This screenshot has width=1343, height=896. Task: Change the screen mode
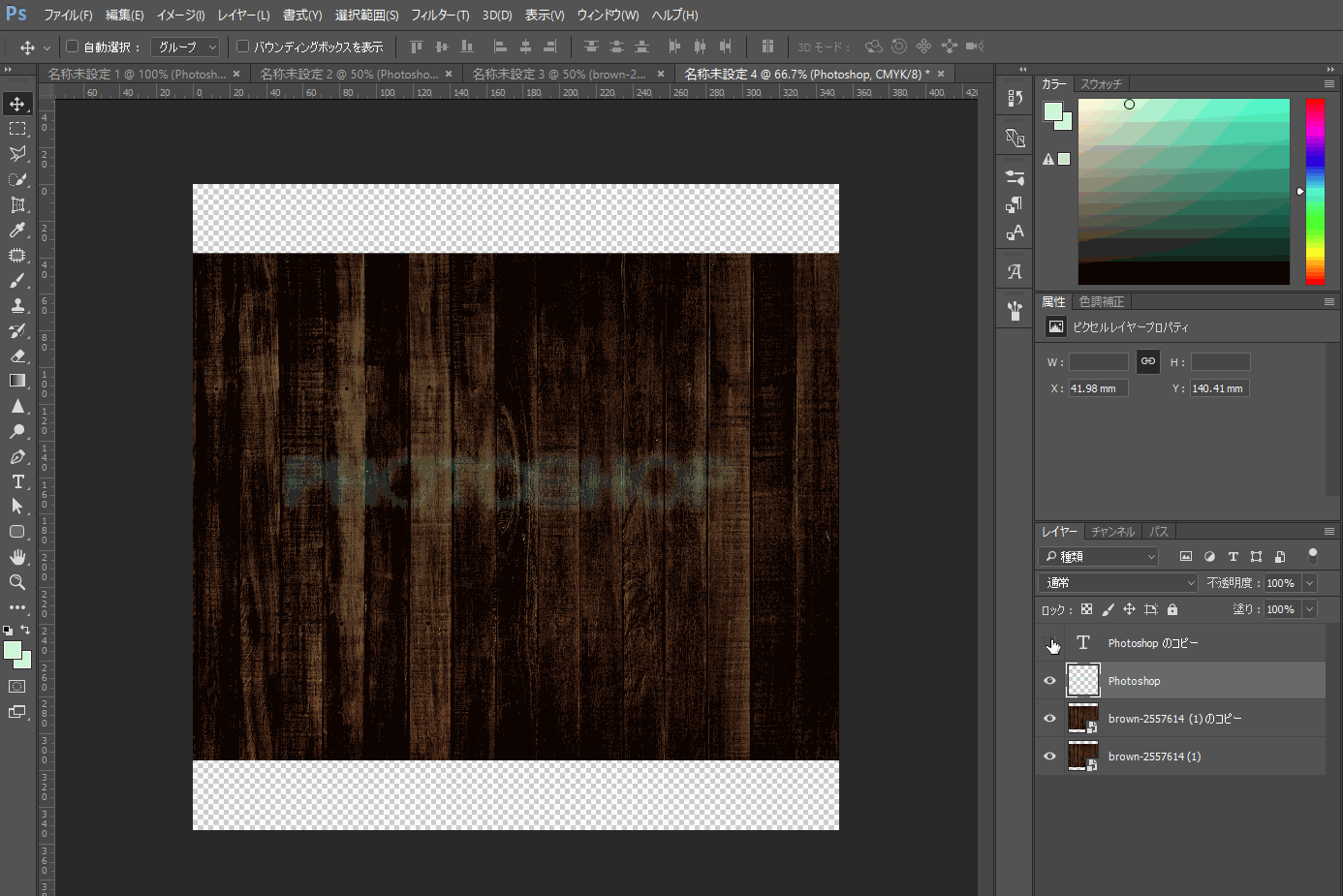(17, 712)
